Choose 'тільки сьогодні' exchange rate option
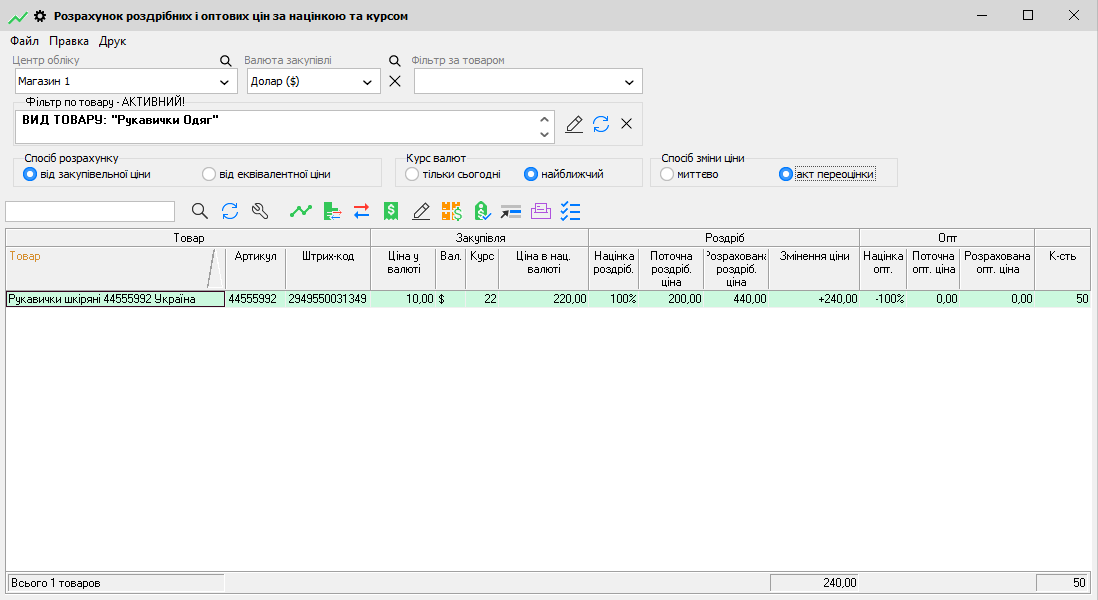 [412, 174]
